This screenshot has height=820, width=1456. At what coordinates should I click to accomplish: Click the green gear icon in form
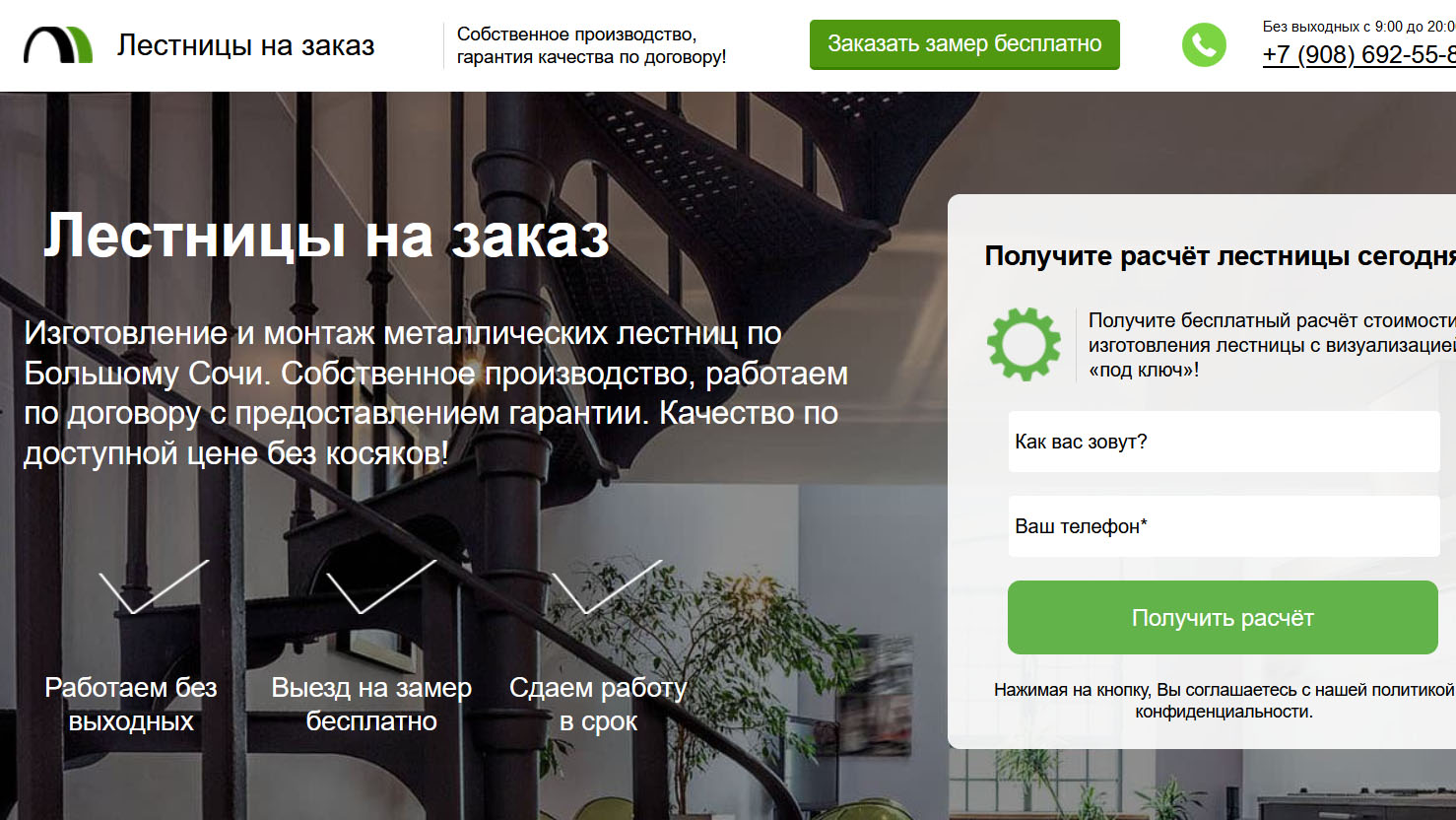pos(1025,344)
